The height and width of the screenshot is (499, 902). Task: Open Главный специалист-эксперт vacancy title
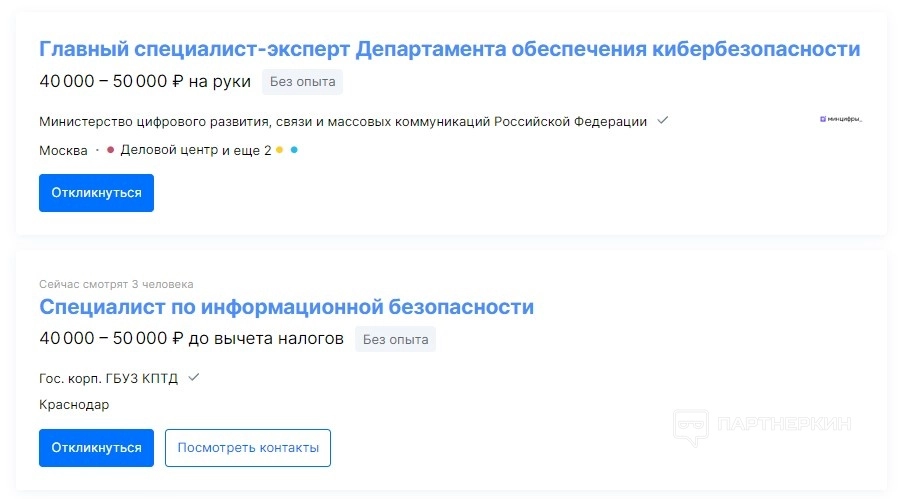(x=449, y=49)
